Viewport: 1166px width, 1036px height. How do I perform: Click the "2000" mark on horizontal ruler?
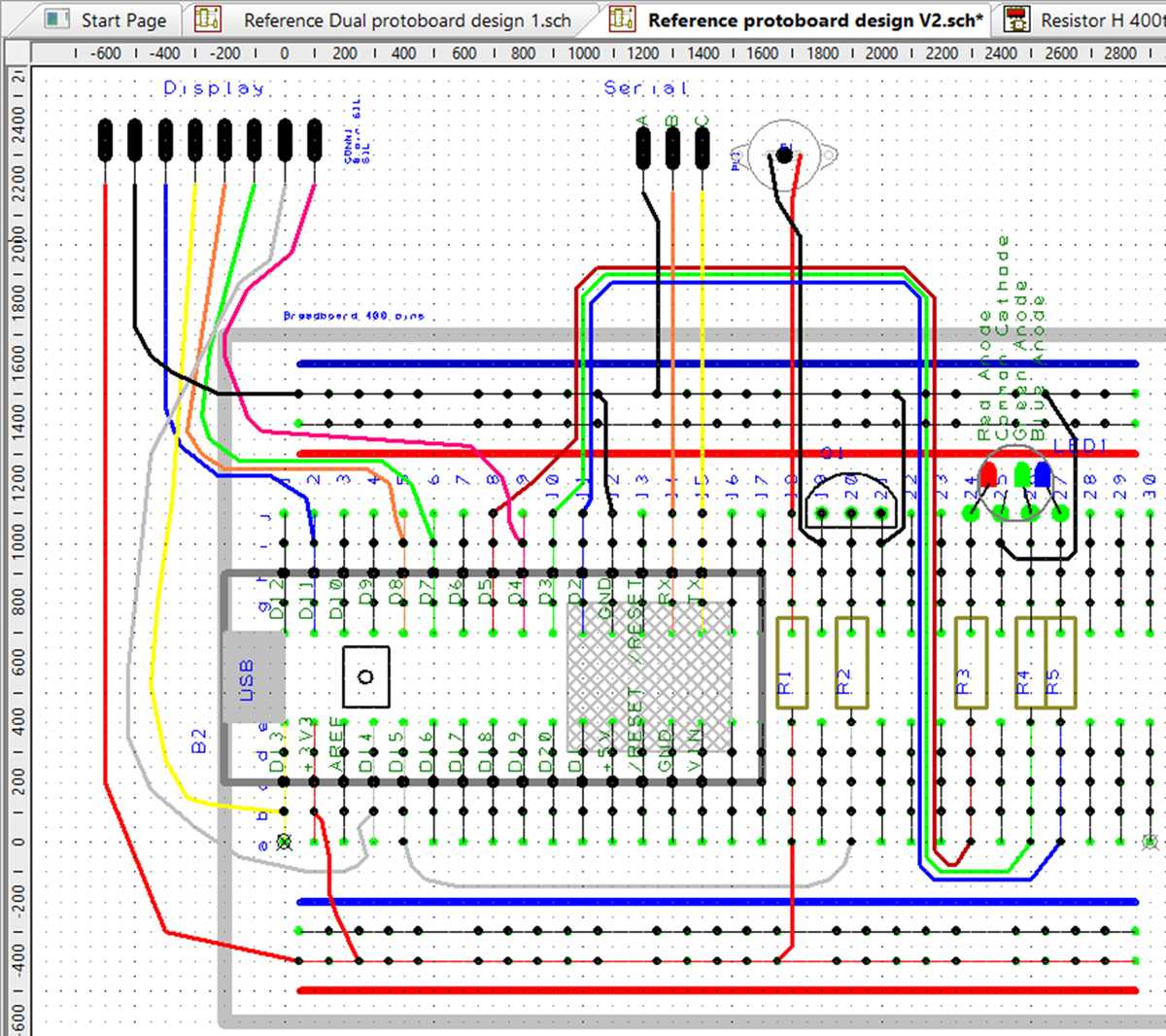(x=881, y=53)
